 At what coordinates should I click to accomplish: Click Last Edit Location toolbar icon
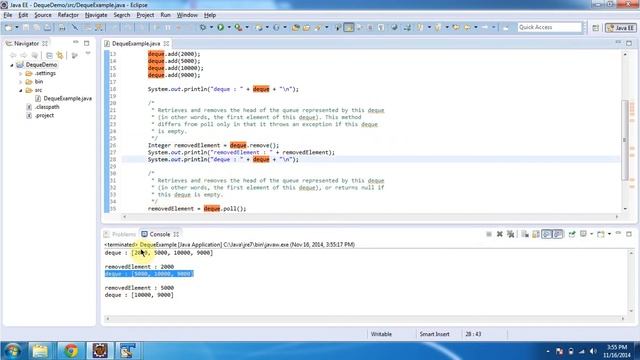(456, 27)
